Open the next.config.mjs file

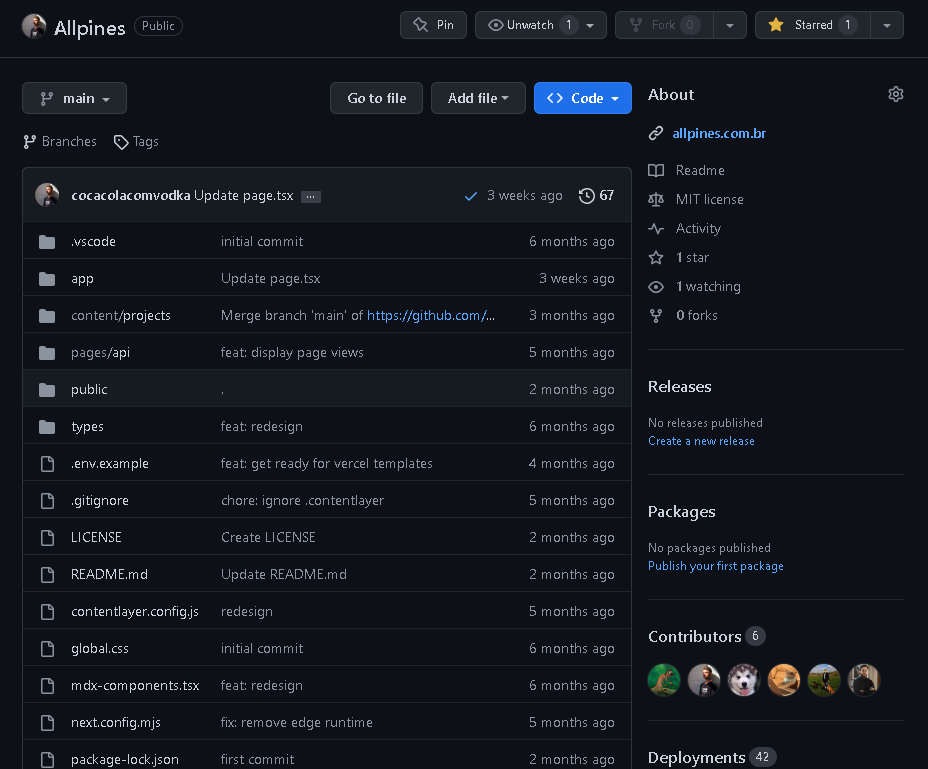(x=116, y=722)
